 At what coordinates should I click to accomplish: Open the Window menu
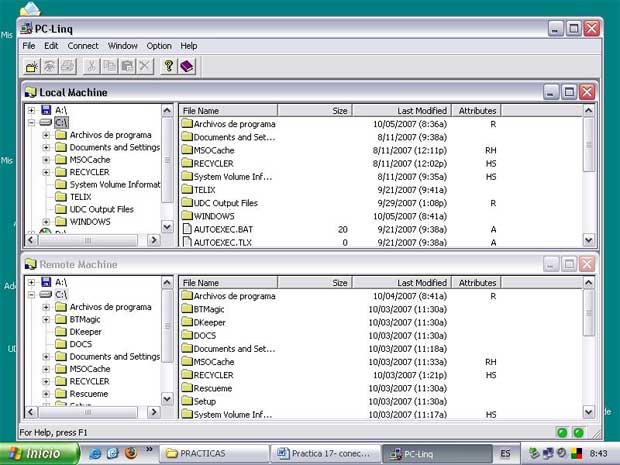pyautogui.click(x=123, y=46)
